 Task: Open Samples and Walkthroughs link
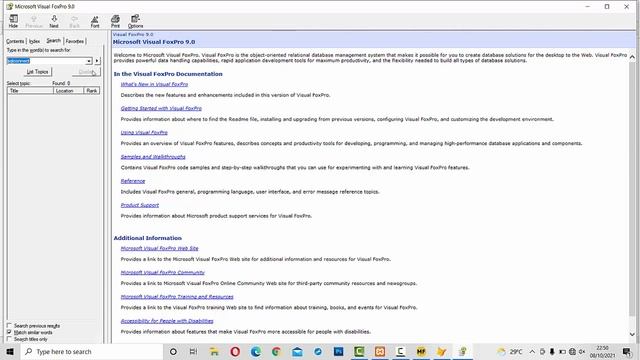click(153, 157)
